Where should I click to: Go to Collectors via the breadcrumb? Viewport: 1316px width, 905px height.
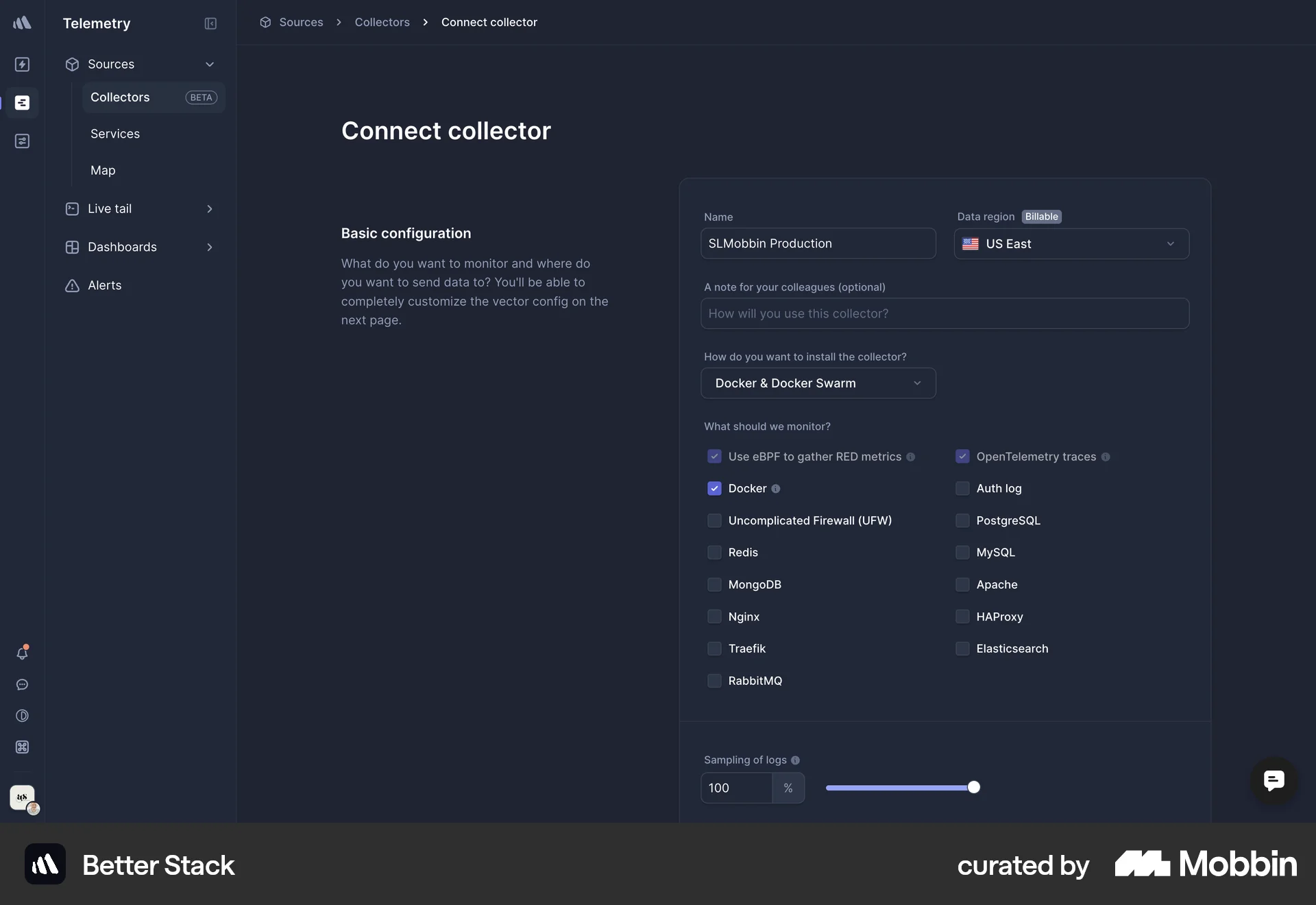point(382,22)
